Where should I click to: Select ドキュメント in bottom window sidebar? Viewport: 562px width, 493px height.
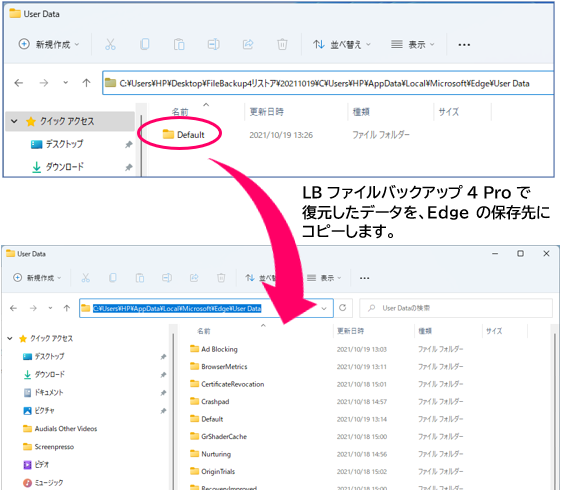[x=43, y=393]
